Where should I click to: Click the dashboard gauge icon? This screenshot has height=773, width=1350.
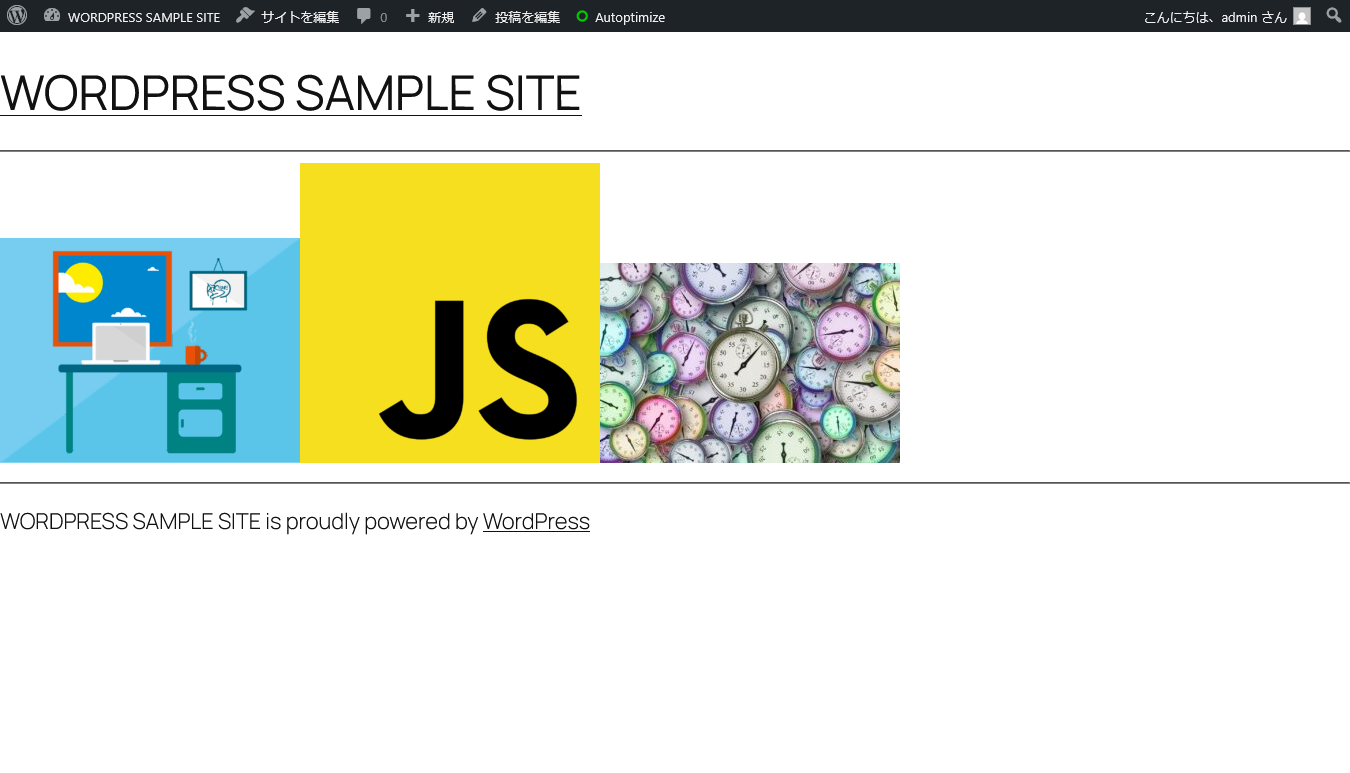[52, 16]
